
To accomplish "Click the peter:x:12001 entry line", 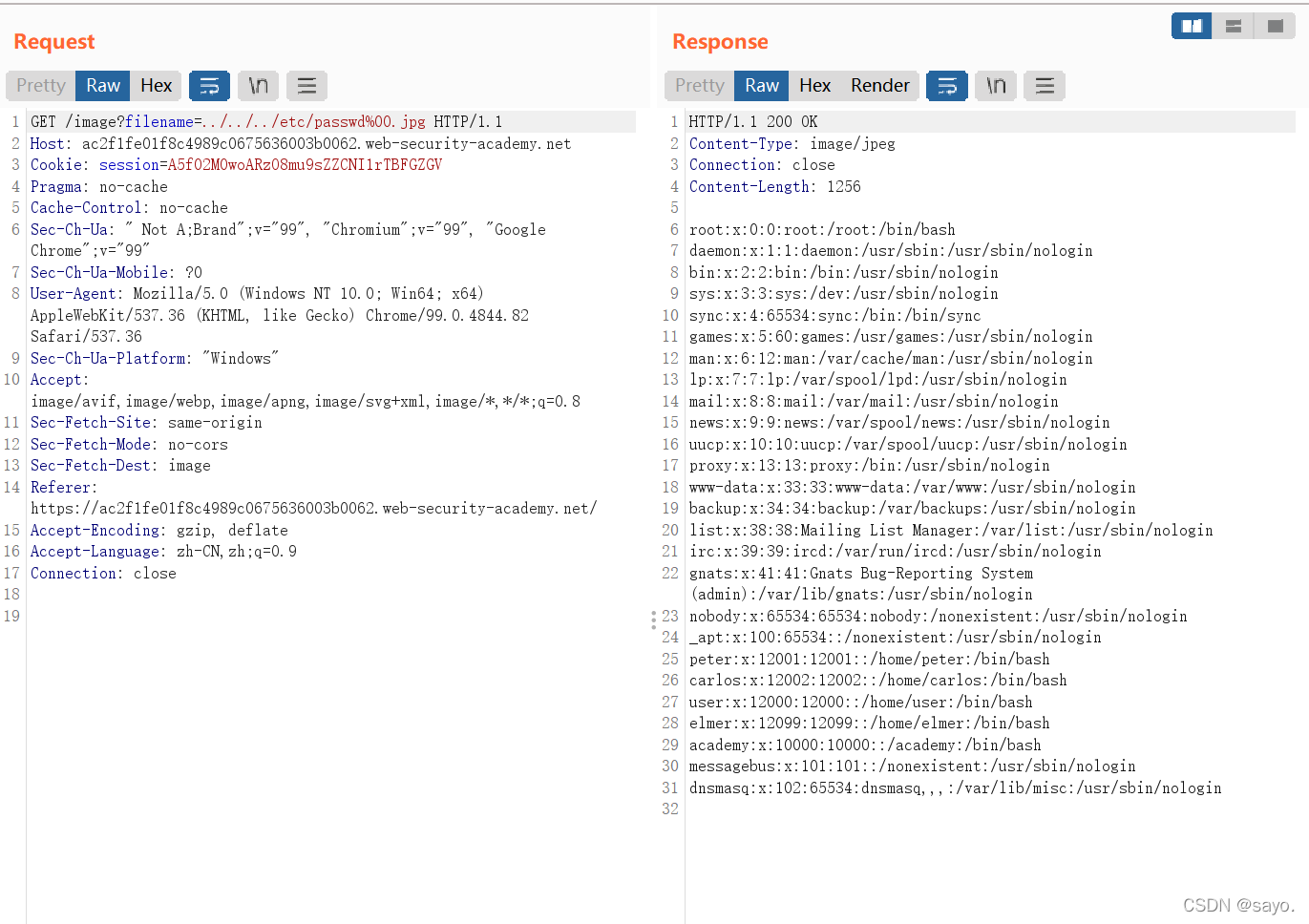I will (x=870, y=660).
